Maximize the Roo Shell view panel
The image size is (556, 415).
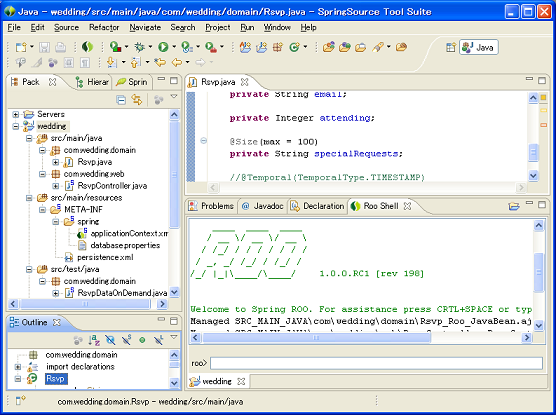pos(542,205)
